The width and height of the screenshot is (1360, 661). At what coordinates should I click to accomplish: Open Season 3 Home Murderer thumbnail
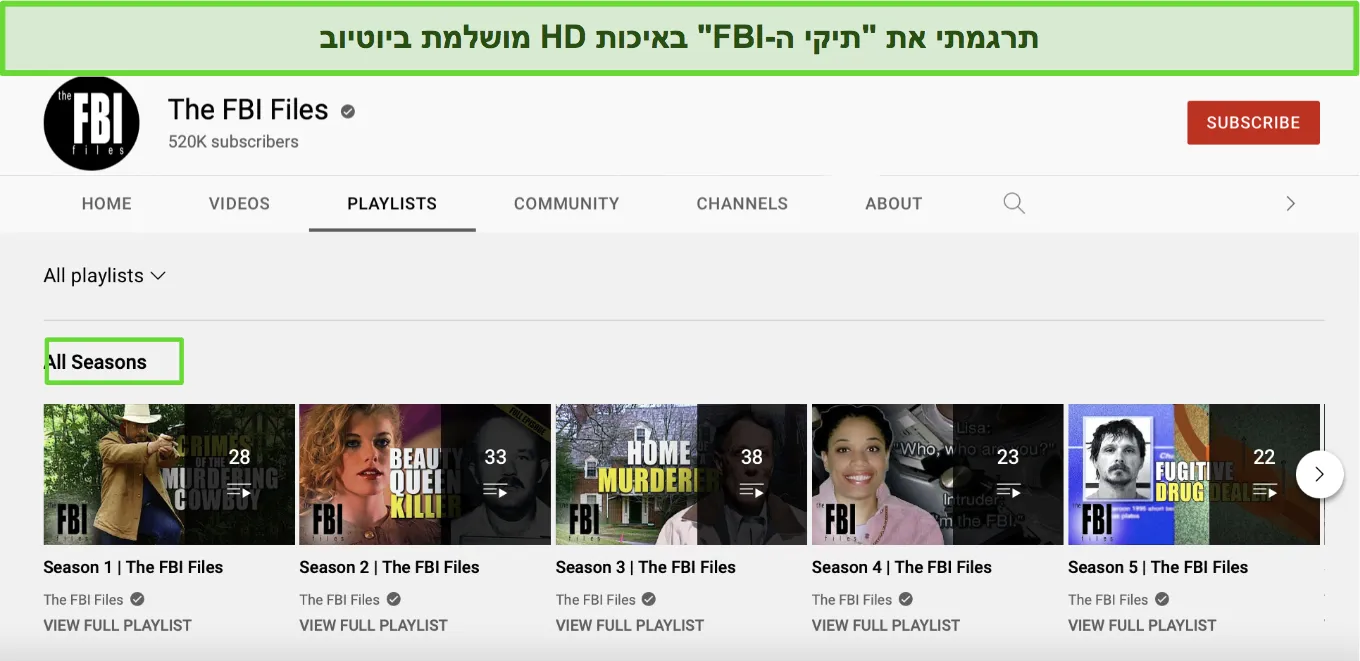tap(681, 474)
